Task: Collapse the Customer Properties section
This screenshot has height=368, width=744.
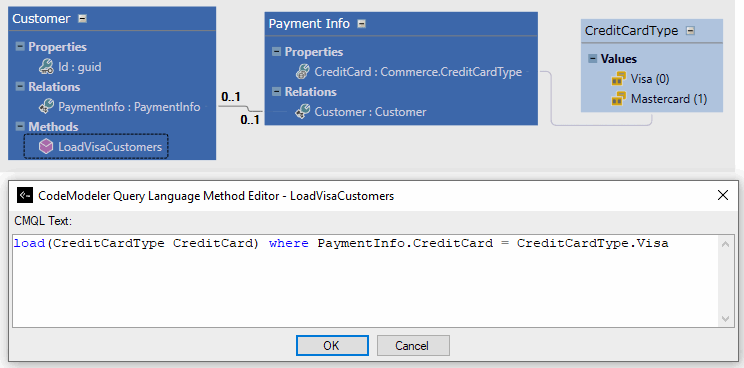Action: (20, 46)
